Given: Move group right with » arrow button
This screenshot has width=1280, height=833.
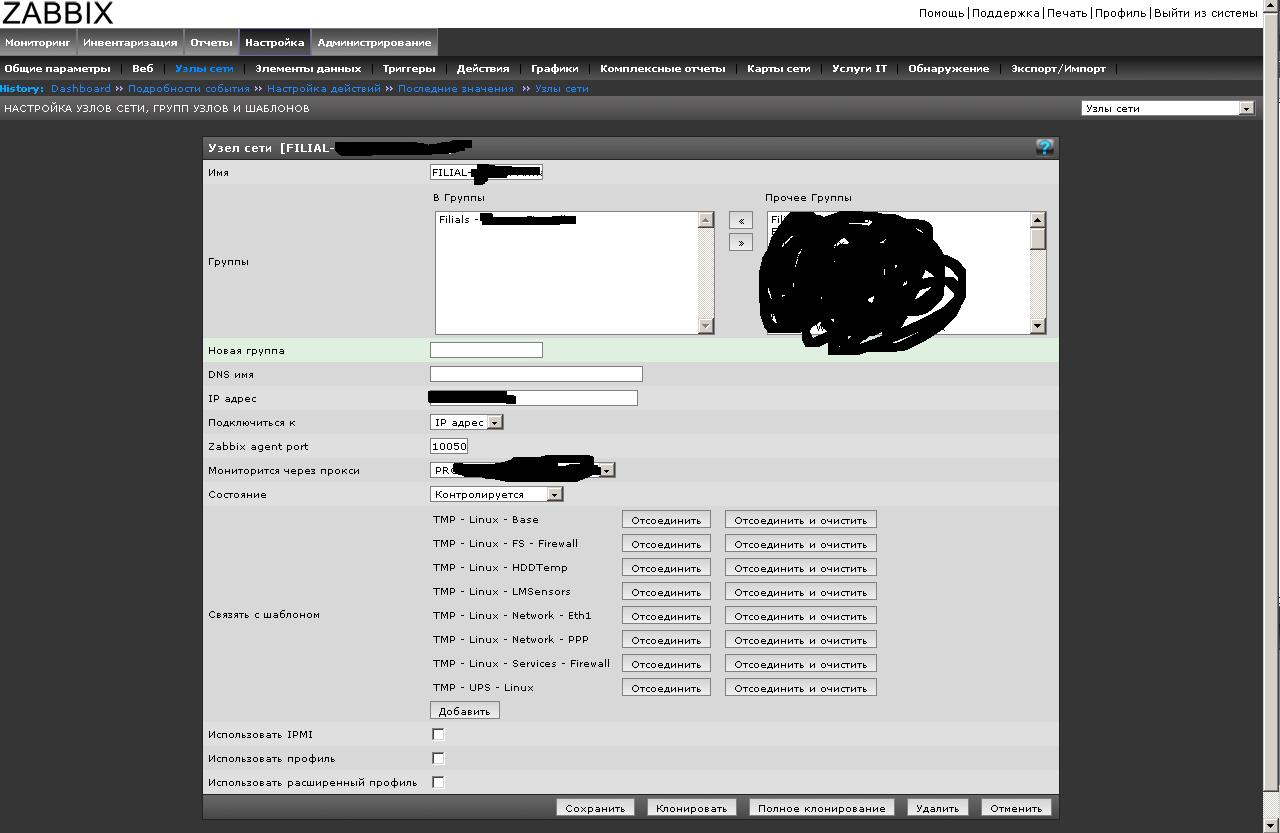Looking at the screenshot, I should pyautogui.click(x=740, y=243).
